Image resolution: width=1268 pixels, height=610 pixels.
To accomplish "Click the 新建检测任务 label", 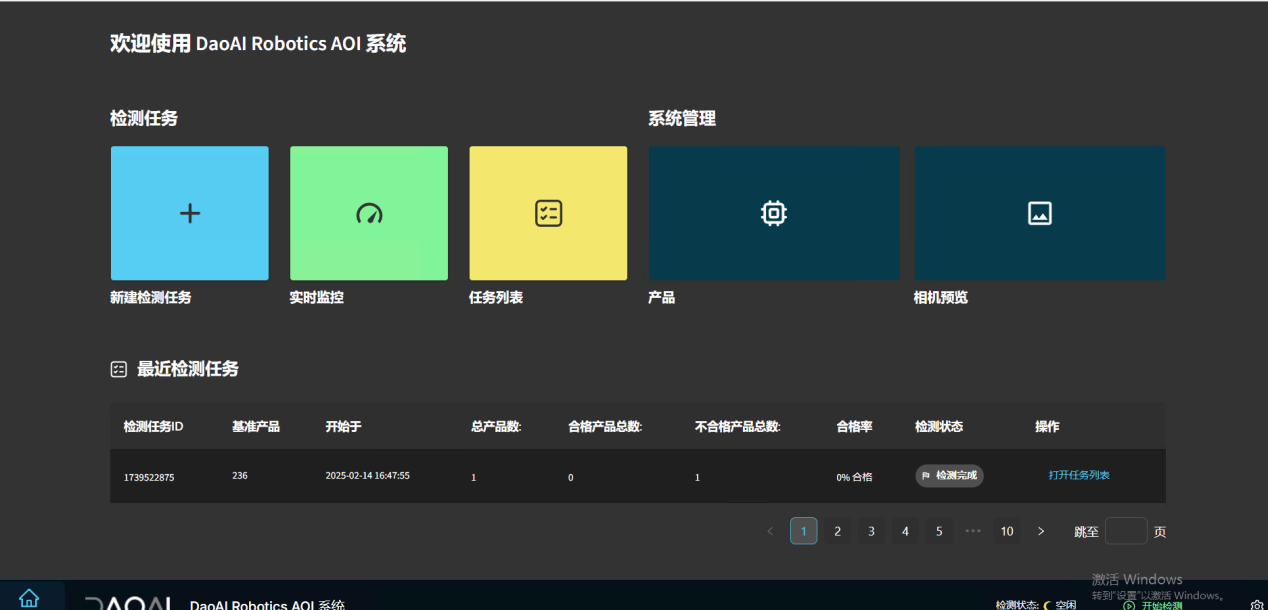I will click(150, 297).
